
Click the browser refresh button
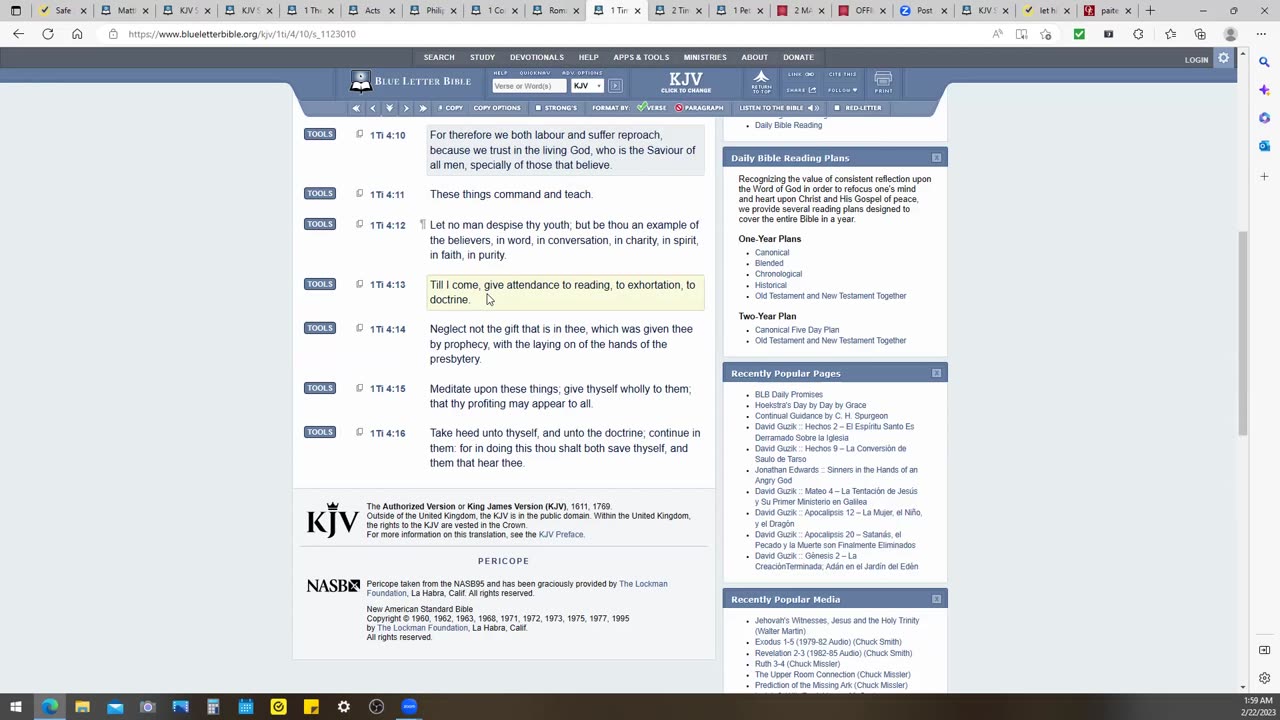coord(47,34)
